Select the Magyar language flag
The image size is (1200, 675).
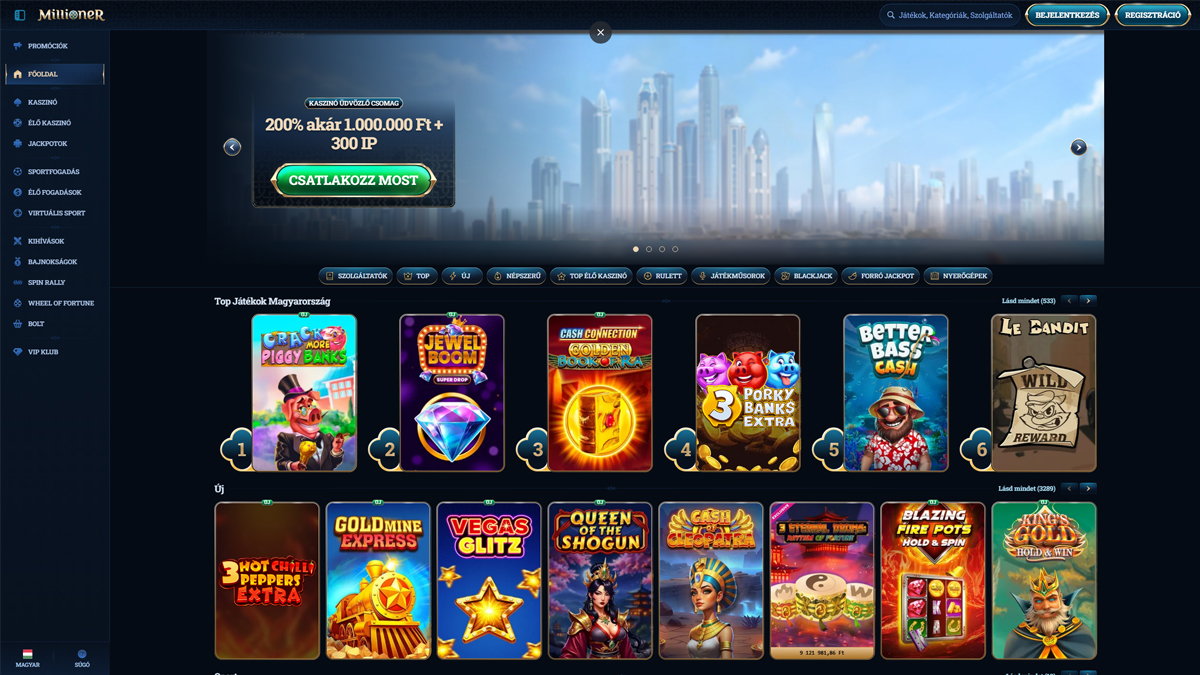point(28,657)
